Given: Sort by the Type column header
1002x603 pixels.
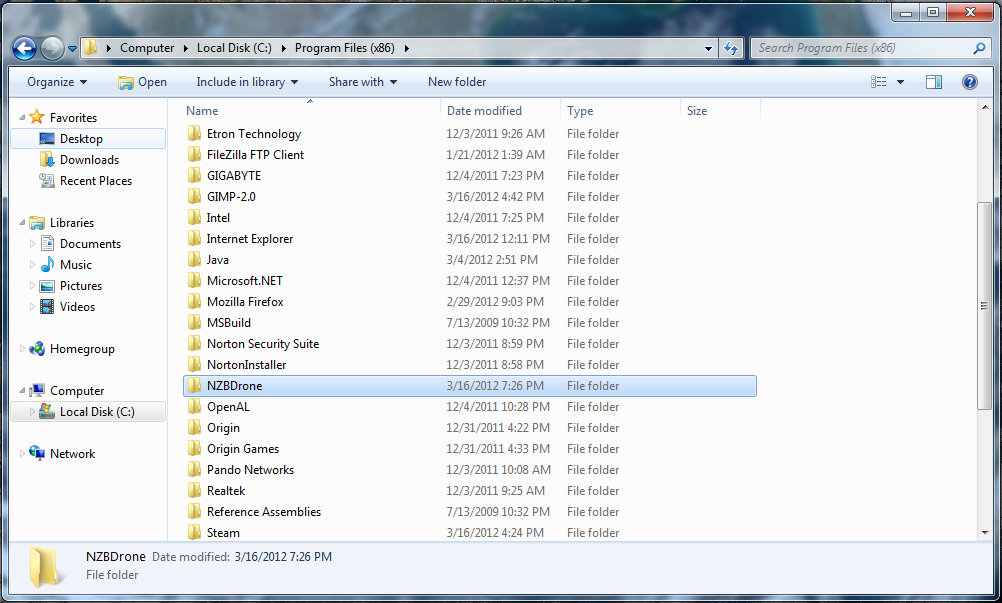Looking at the screenshot, I should (x=620, y=111).
